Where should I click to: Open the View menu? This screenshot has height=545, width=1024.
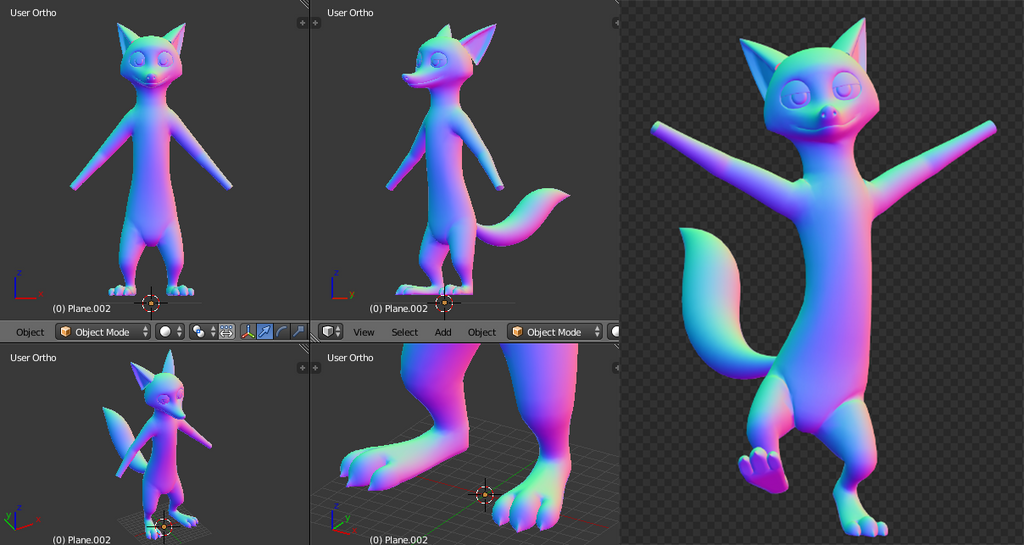[364, 332]
